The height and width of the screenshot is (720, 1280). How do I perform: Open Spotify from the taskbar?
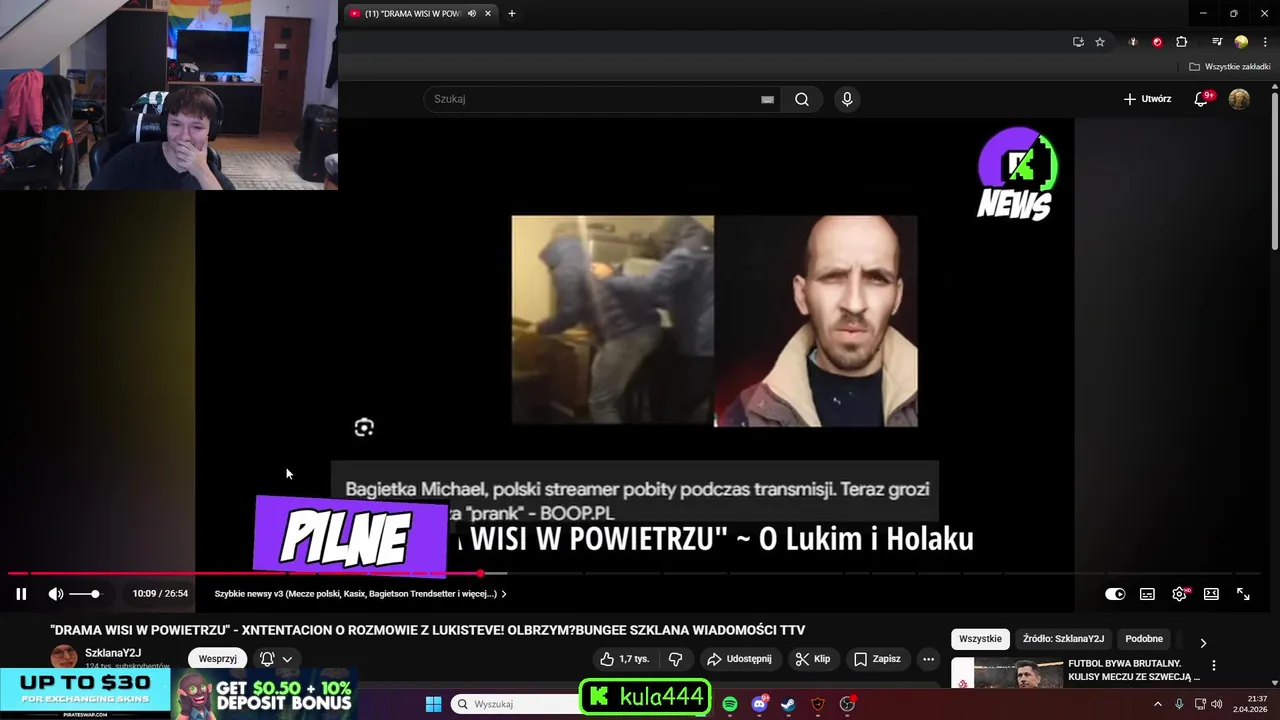(x=730, y=704)
